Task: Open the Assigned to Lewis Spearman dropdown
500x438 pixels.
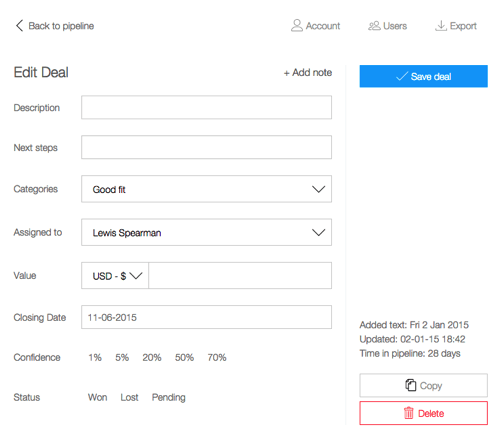Action: (x=206, y=232)
